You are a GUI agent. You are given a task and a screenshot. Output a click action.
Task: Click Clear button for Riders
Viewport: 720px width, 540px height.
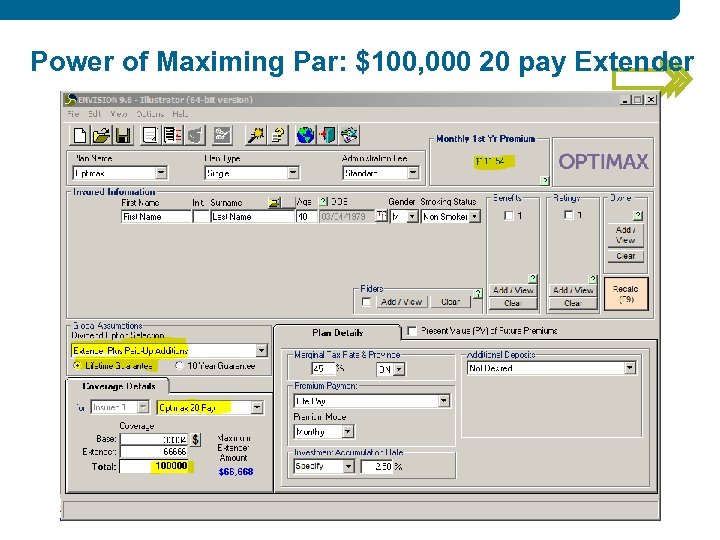(450, 302)
